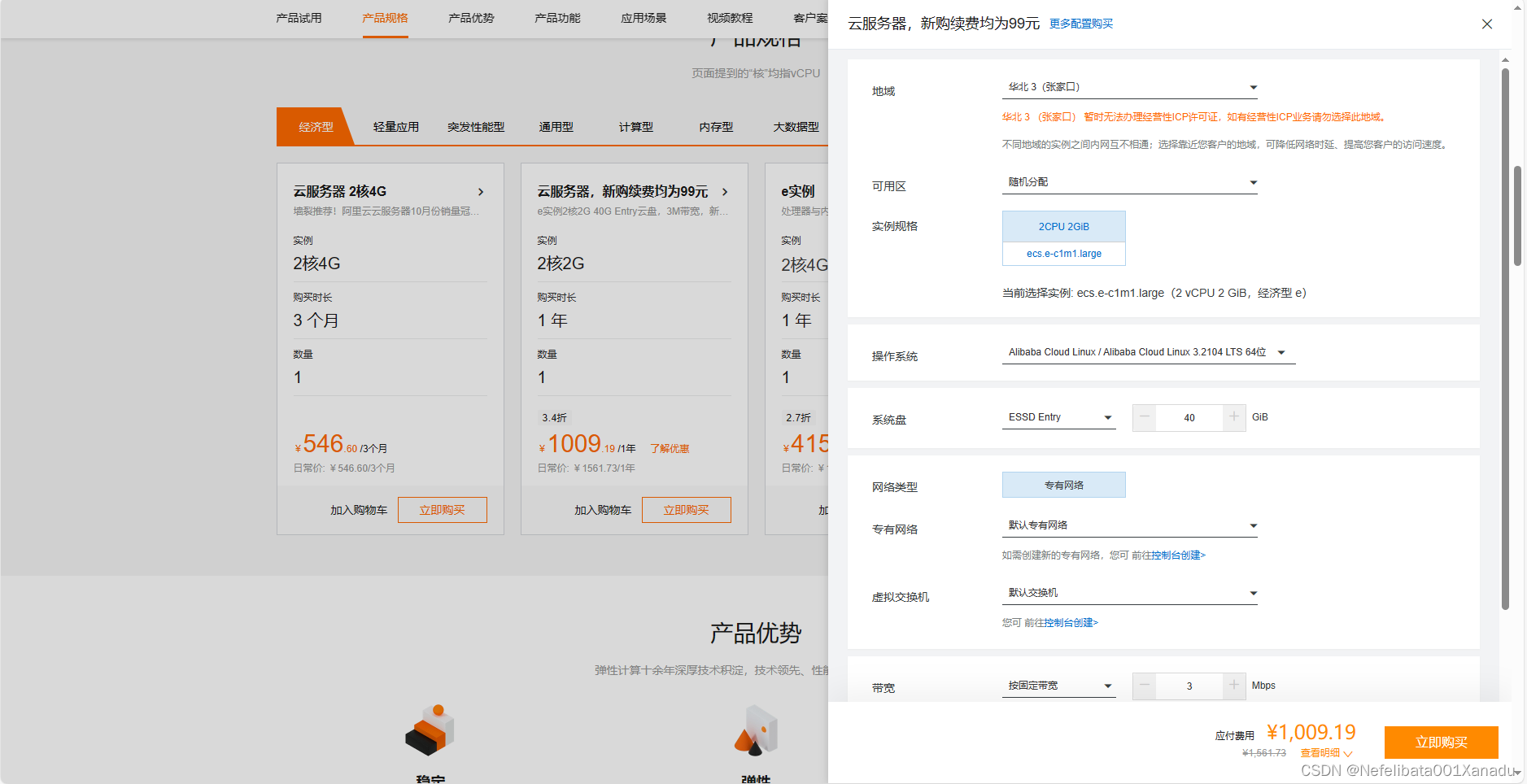Open the 可用区 随机分配 dropdown

[x=1130, y=182]
